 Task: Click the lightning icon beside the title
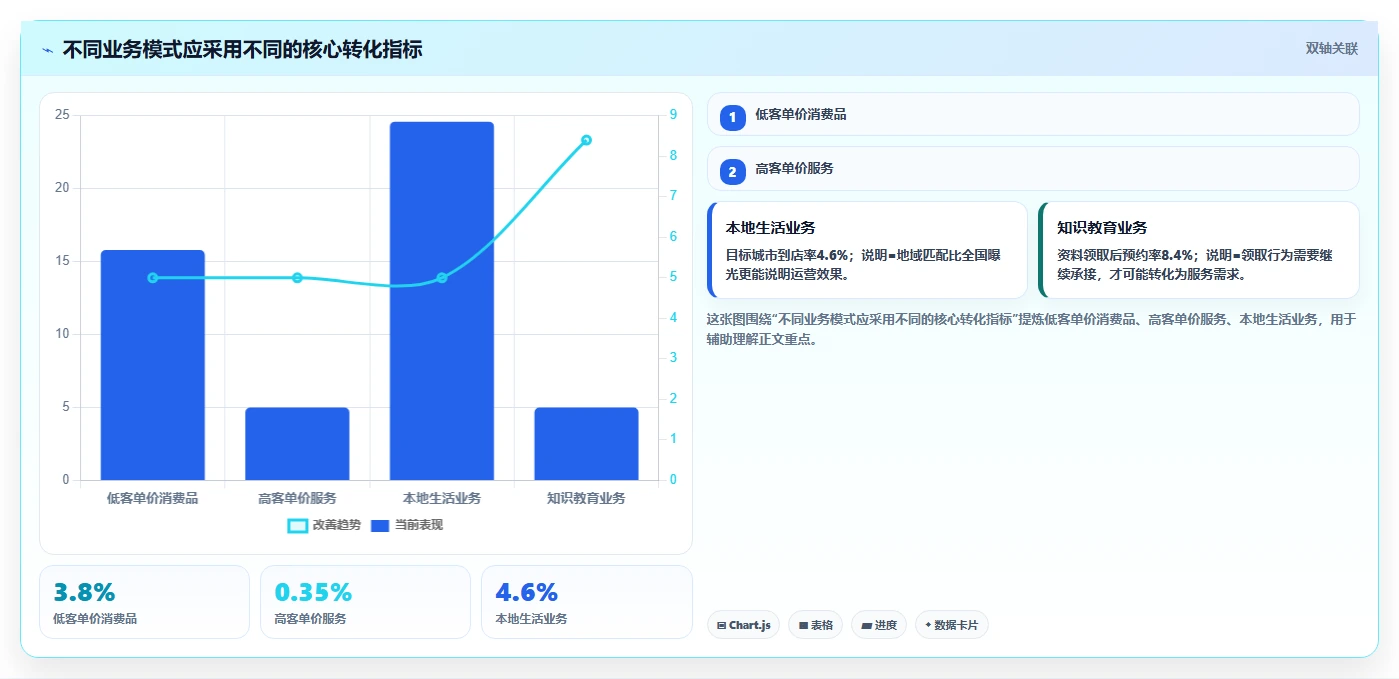tap(48, 49)
